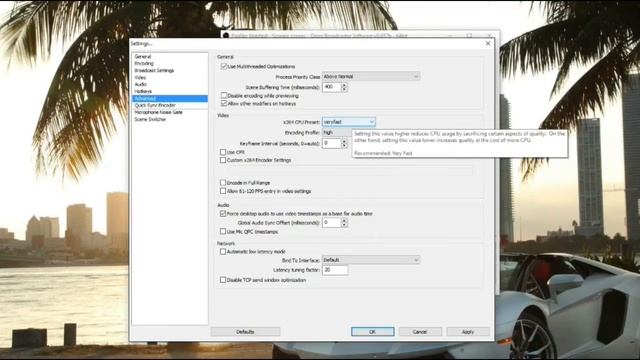Screen dimensions: 640x360
Task: Click the Global Audio Sync Offset field
Action: [331, 222]
